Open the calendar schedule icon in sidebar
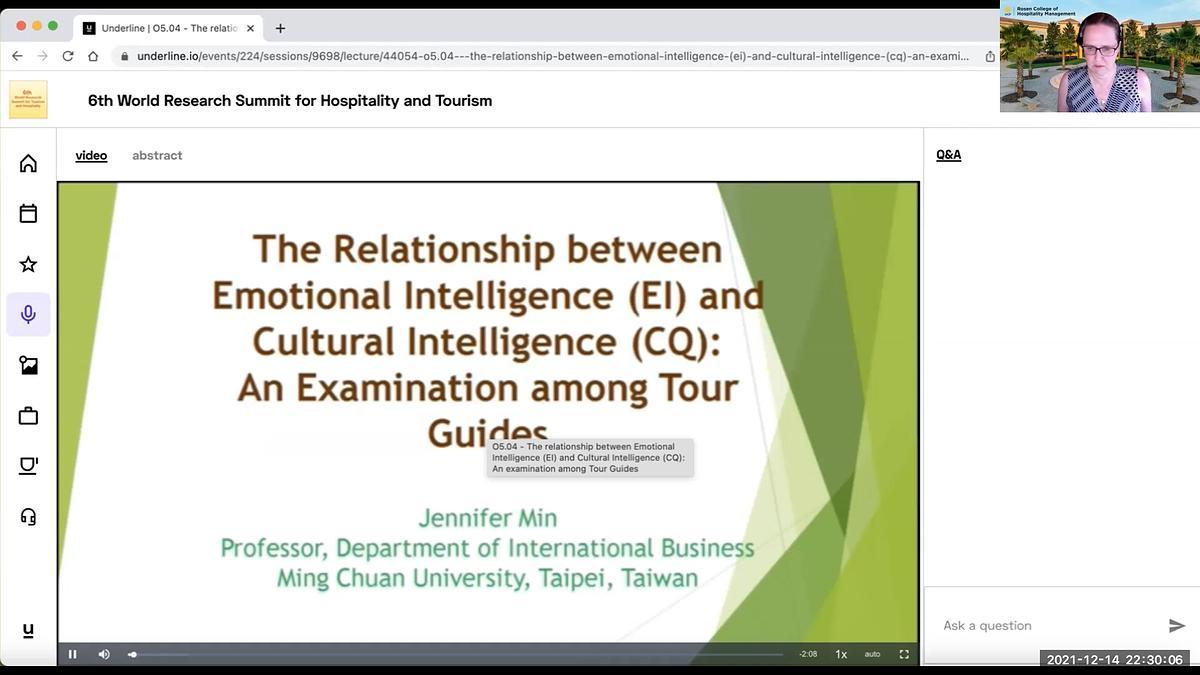This screenshot has width=1200, height=675. 28,213
